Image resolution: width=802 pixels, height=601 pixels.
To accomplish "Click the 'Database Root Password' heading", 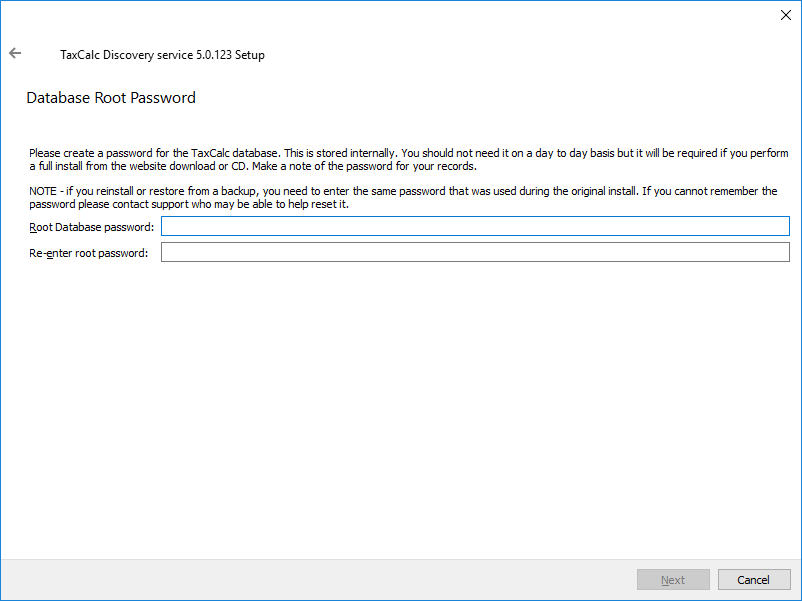I will coord(111,98).
